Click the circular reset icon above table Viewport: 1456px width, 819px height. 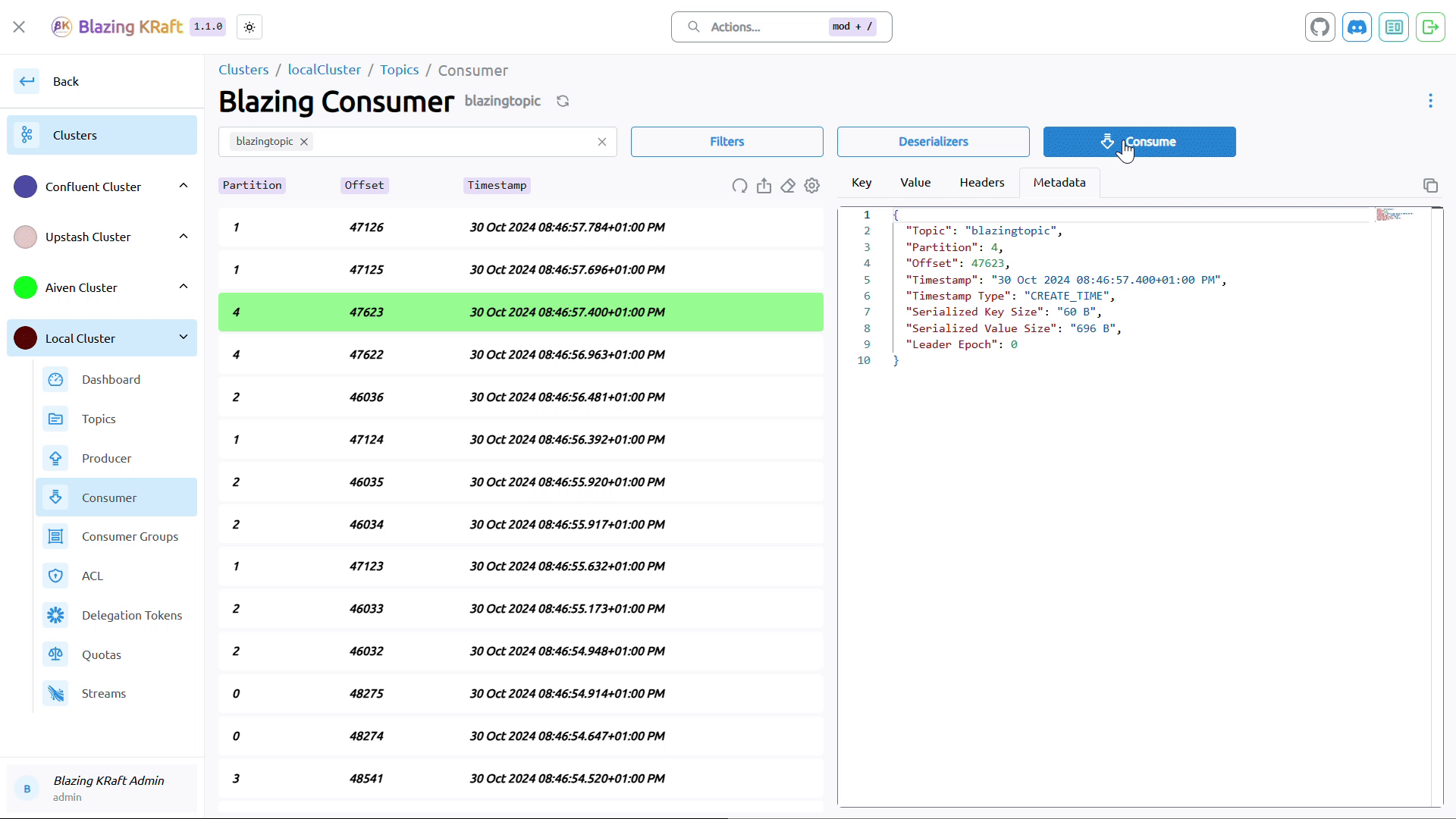click(739, 186)
